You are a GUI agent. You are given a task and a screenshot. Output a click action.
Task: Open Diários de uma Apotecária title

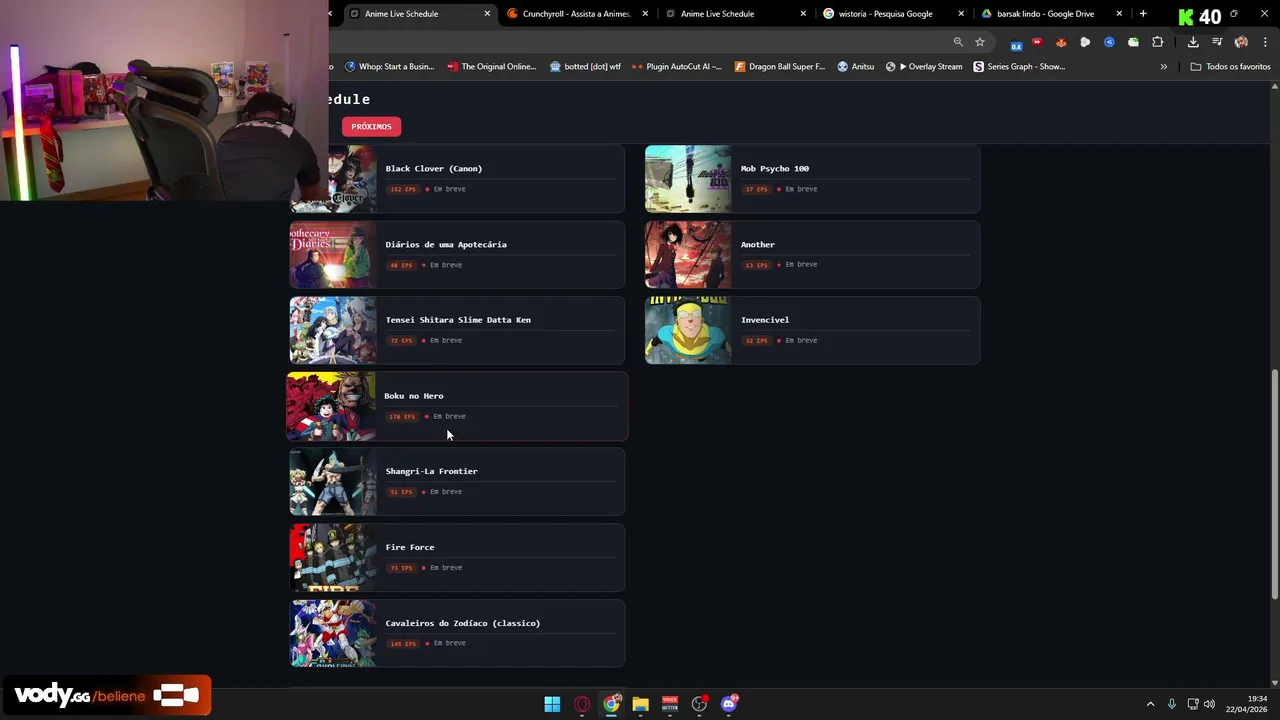(x=446, y=244)
